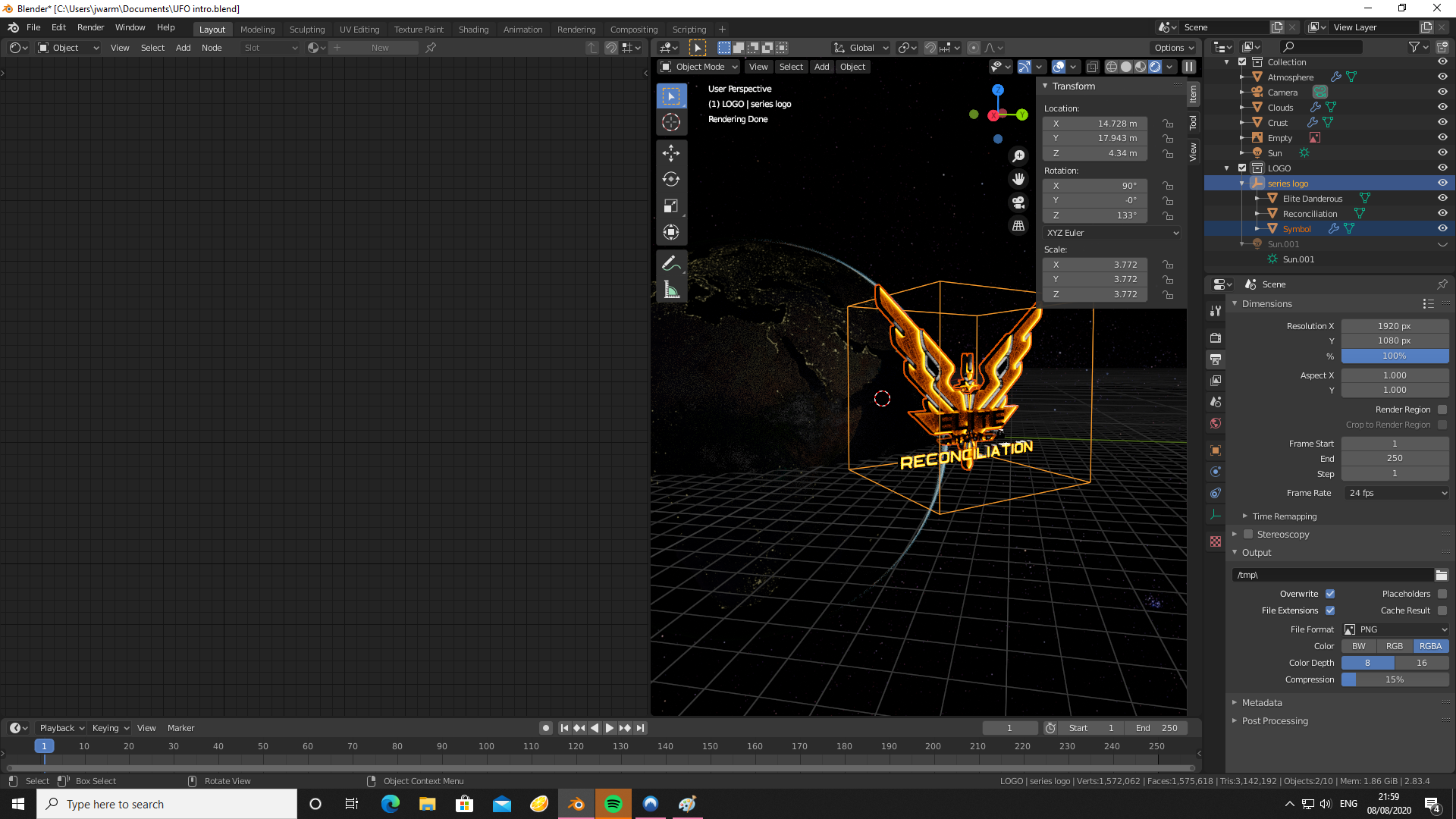Image resolution: width=1456 pixels, height=819 pixels.
Task: Open the Object Data properties tab
Action: tap(1216, 514)
